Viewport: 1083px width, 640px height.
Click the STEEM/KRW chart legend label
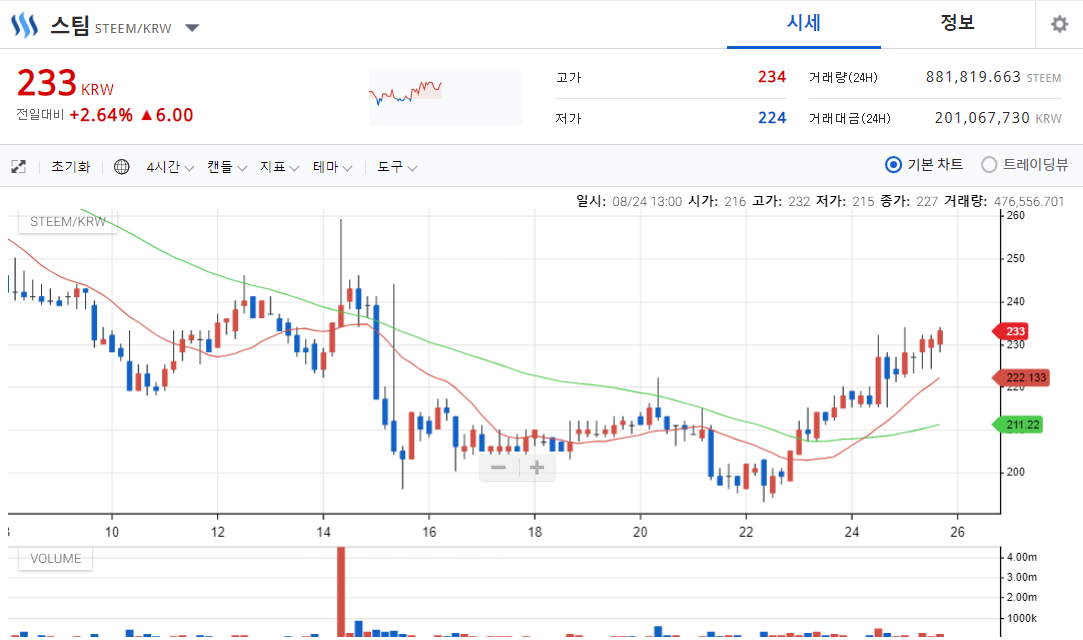(x=68, y=222)
